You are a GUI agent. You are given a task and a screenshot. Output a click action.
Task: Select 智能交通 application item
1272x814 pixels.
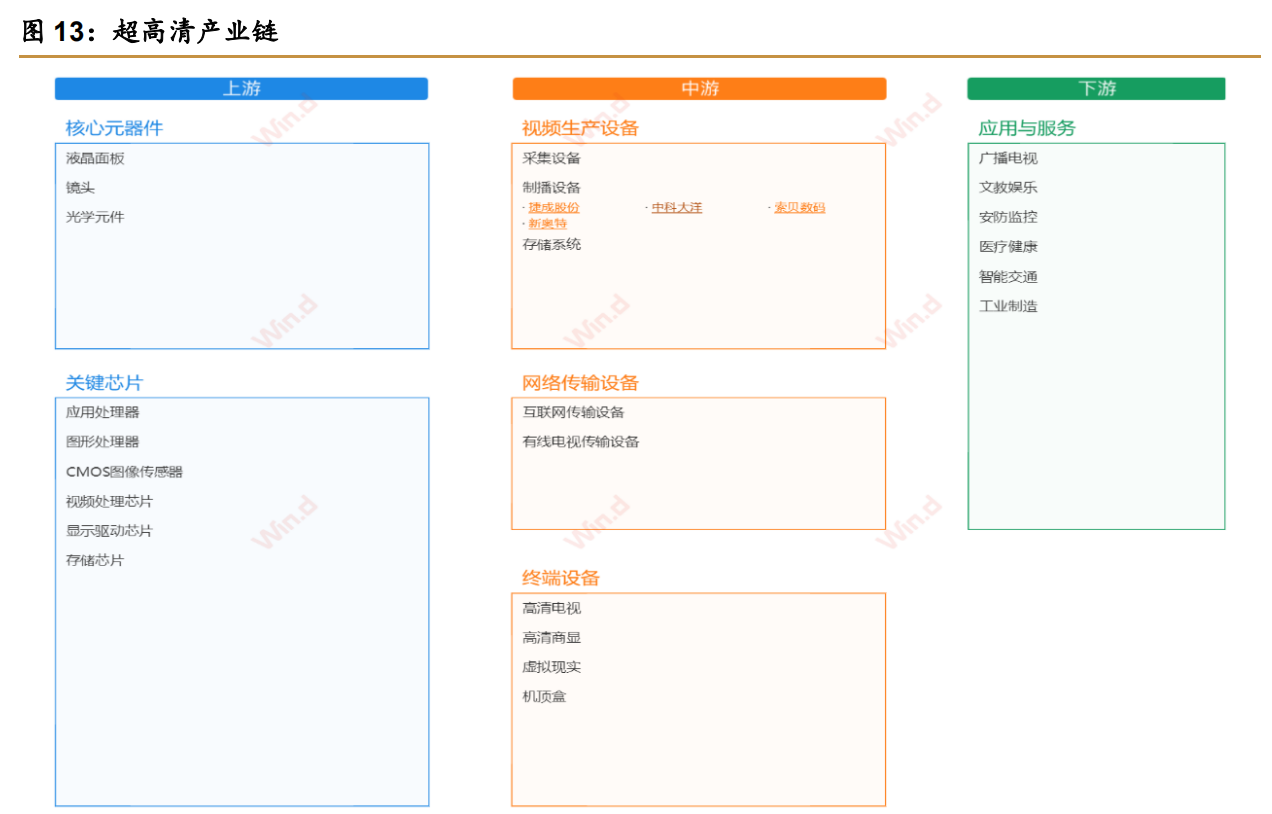click(x=1008, y=277)
